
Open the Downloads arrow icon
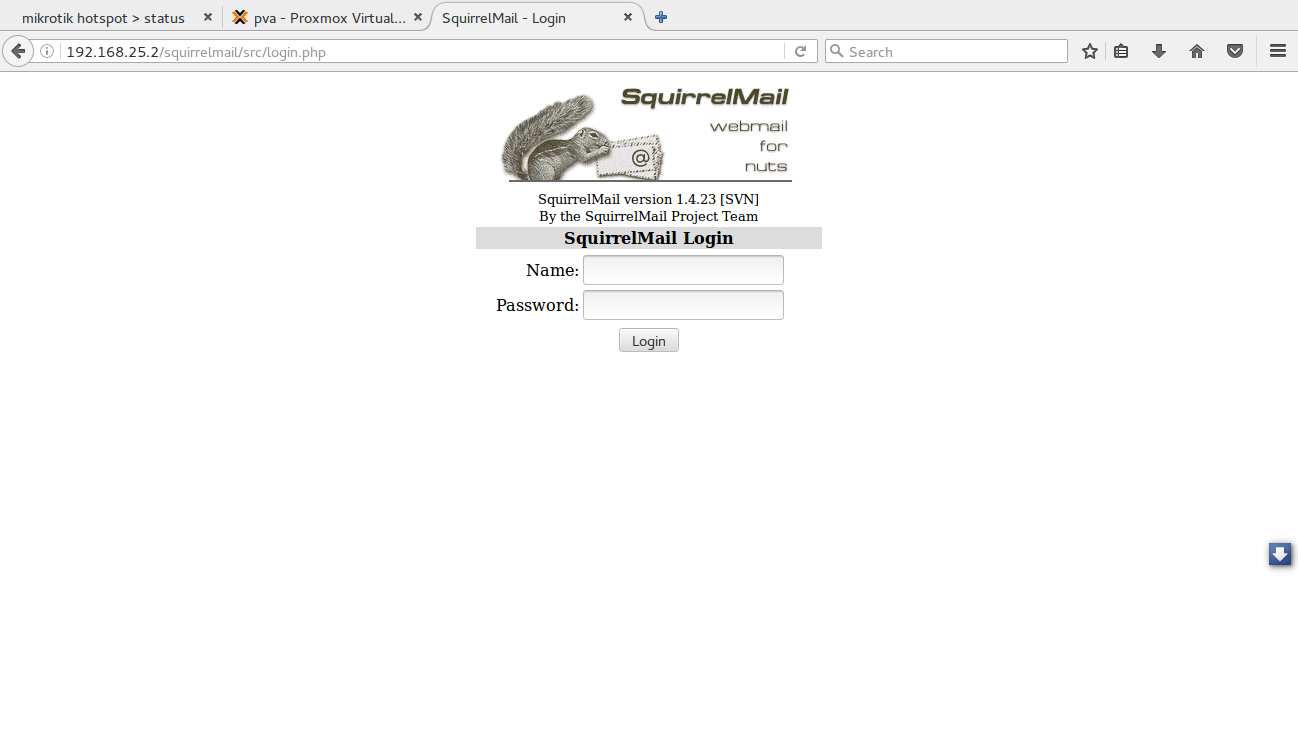tap(1159, 51)
